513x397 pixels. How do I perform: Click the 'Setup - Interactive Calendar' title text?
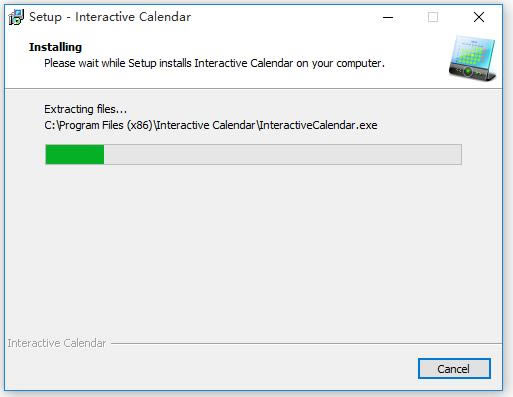110,17
